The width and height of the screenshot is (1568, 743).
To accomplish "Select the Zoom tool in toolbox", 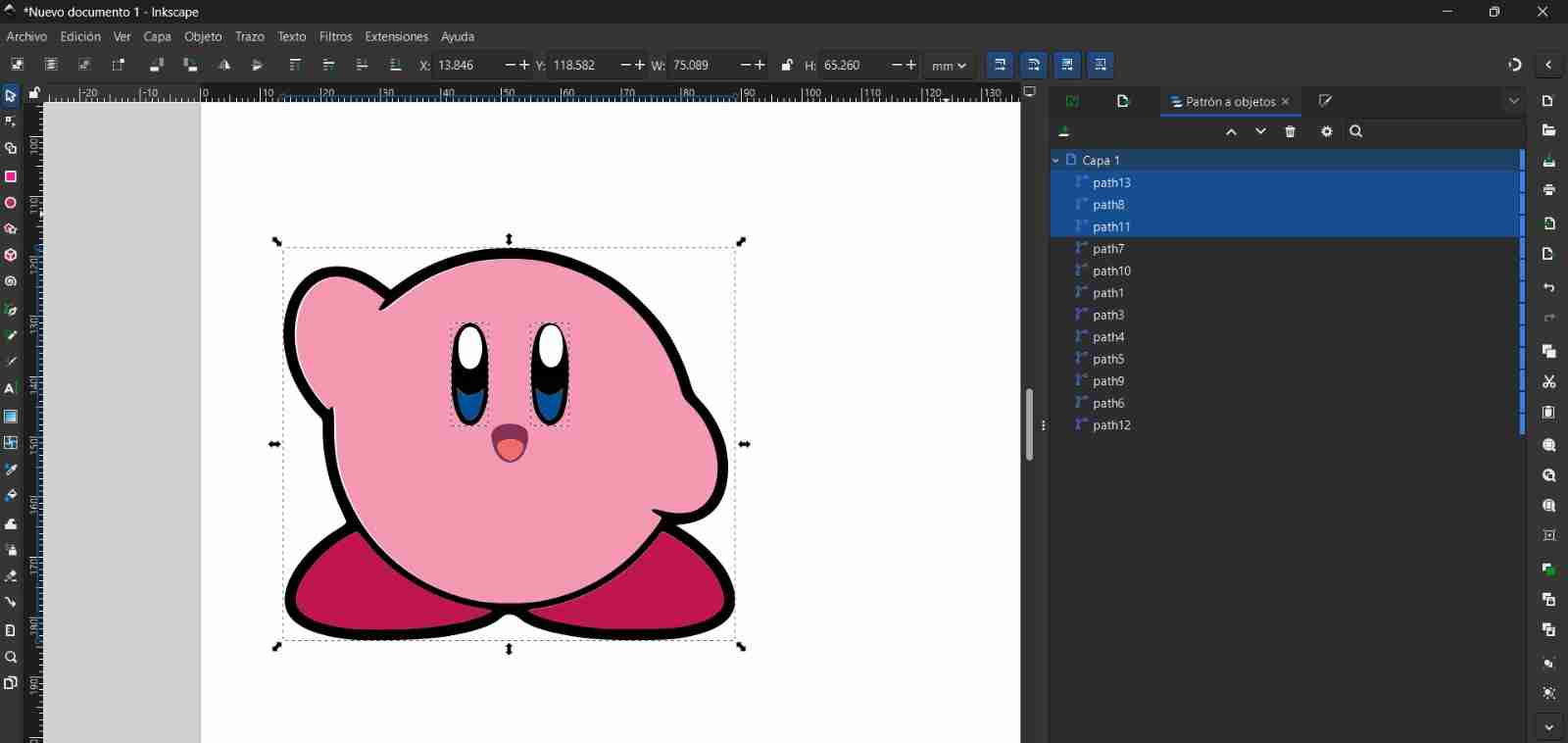I will (x=11, y=657).
